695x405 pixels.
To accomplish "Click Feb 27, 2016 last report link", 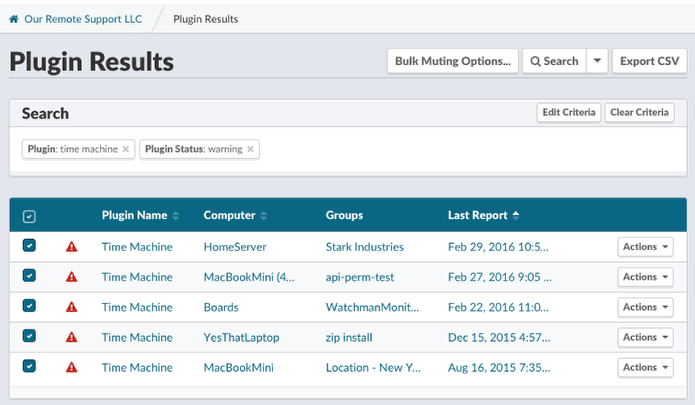I will [x=500, y=277].
